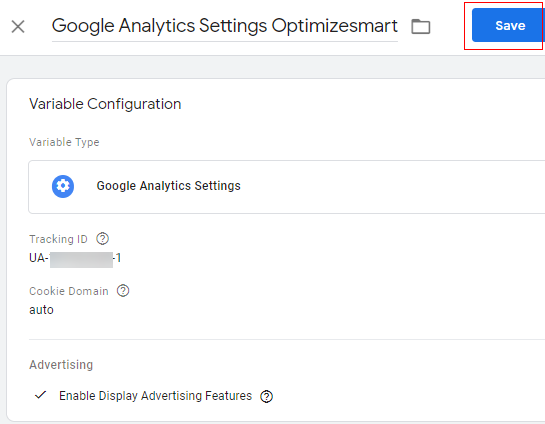Toggle Enable Display Advertising Features checkmark
Viewport: 545px width, 424px height.
41,395
